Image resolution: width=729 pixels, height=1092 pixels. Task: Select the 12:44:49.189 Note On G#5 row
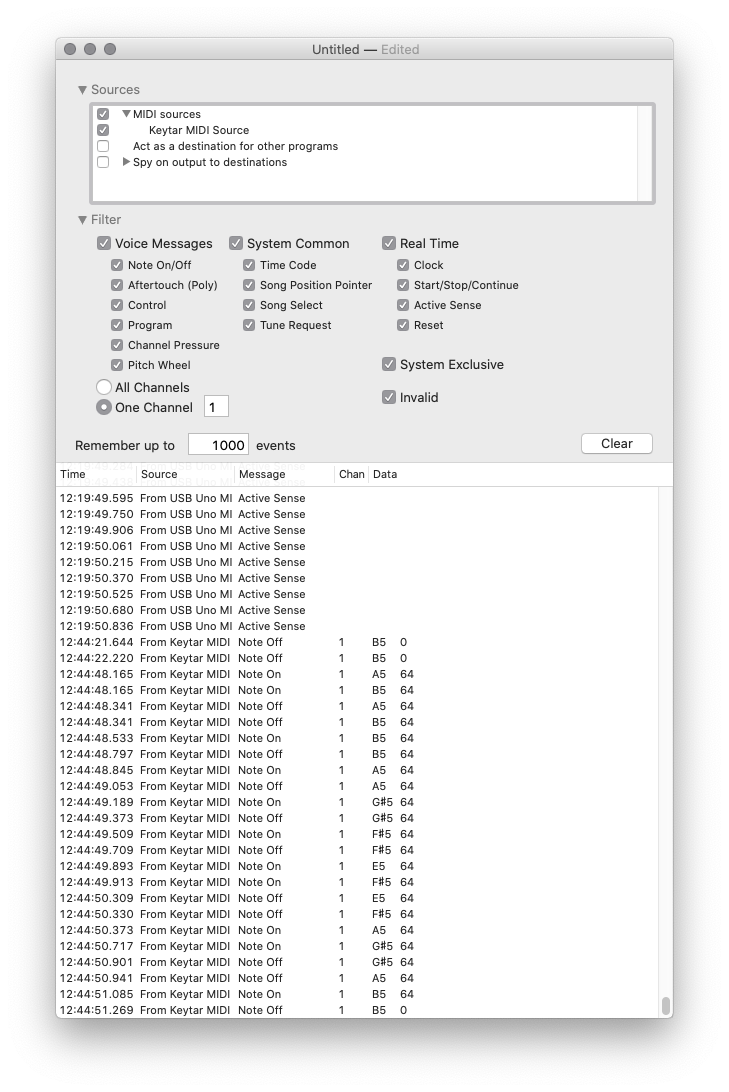pyautogui.click(x=357, y=802)
